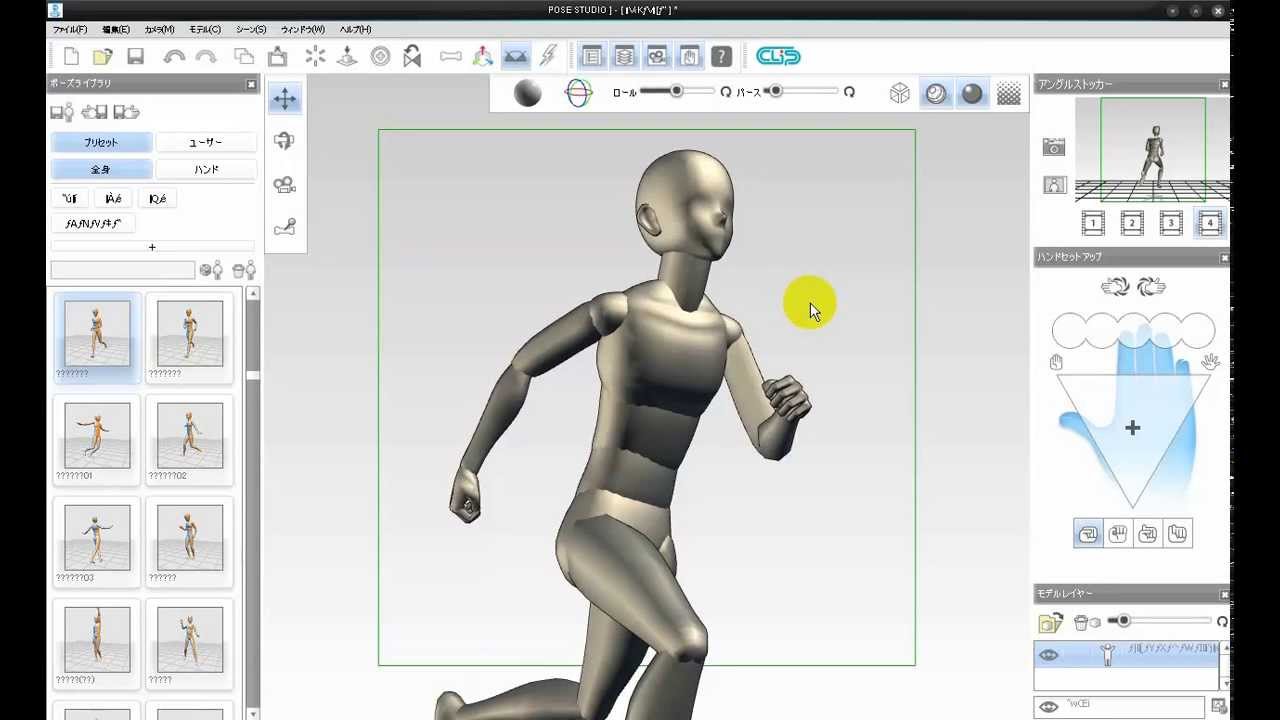Select the dark solid sphere shading mode
Viewport: 1280px width, 720px height.
pyautogui.click(x=972, y=93)
